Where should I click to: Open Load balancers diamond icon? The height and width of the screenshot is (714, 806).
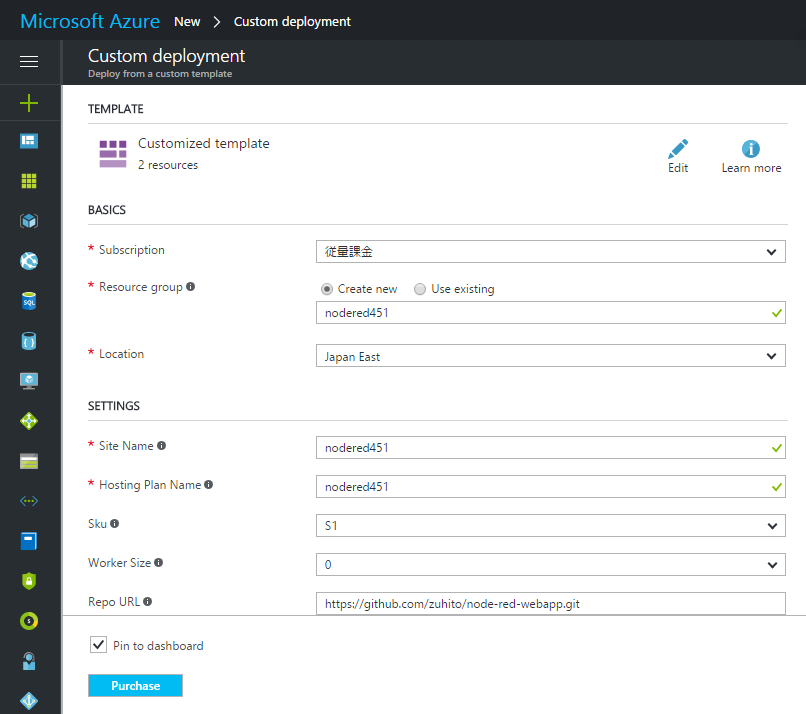click(x=29, y=421)
